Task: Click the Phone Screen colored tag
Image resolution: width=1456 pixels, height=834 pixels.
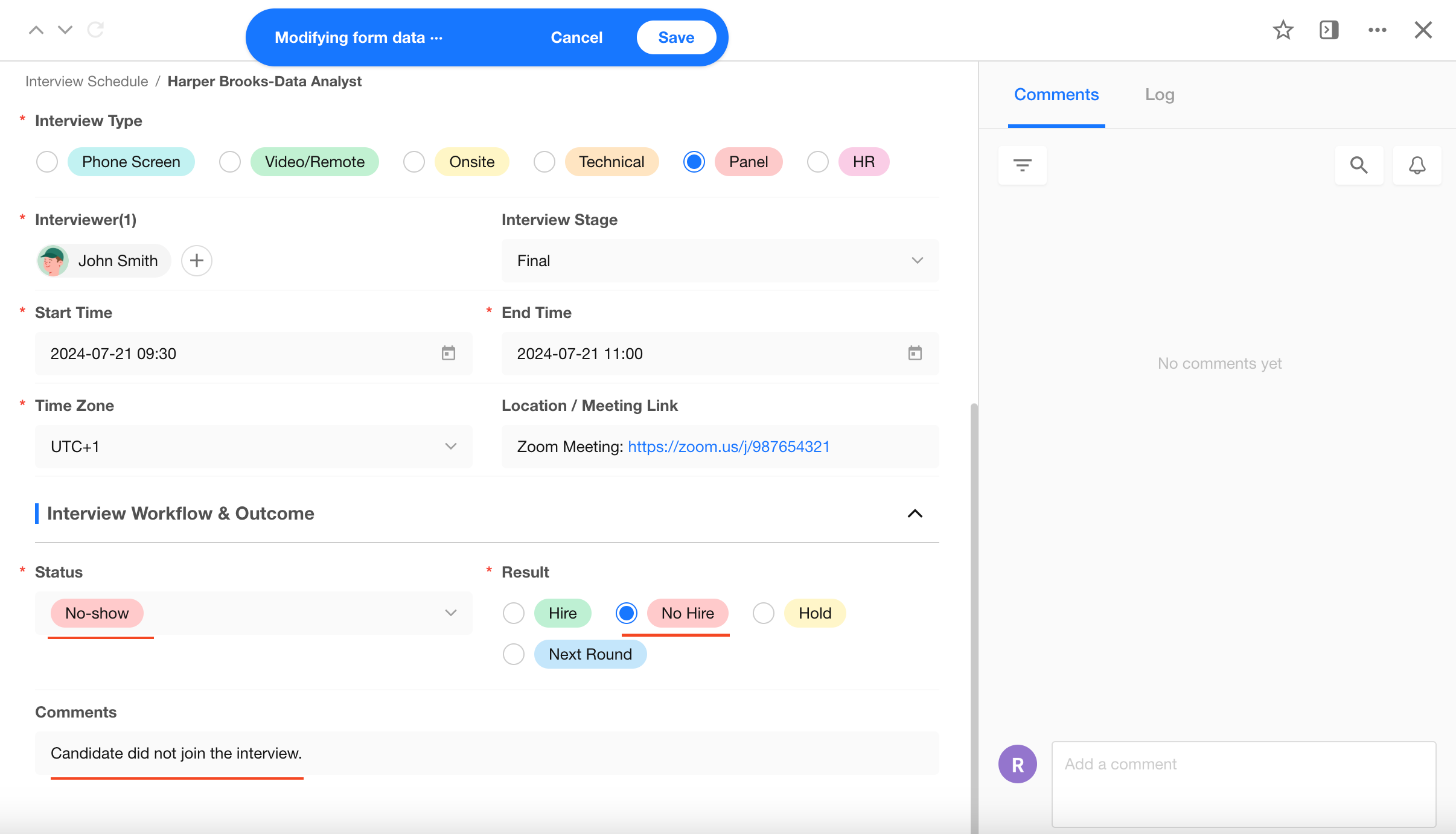Action: (x=131, y=162)
